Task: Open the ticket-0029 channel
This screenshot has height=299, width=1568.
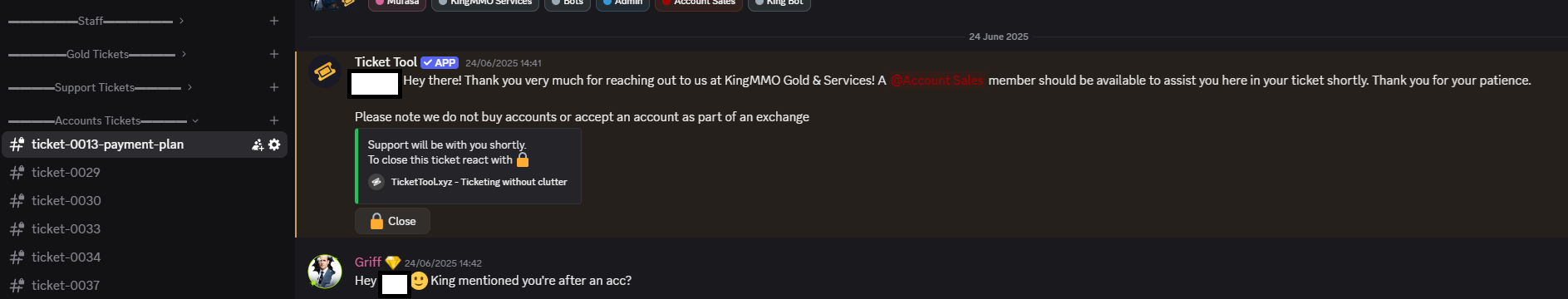Action: coord(145,173)
